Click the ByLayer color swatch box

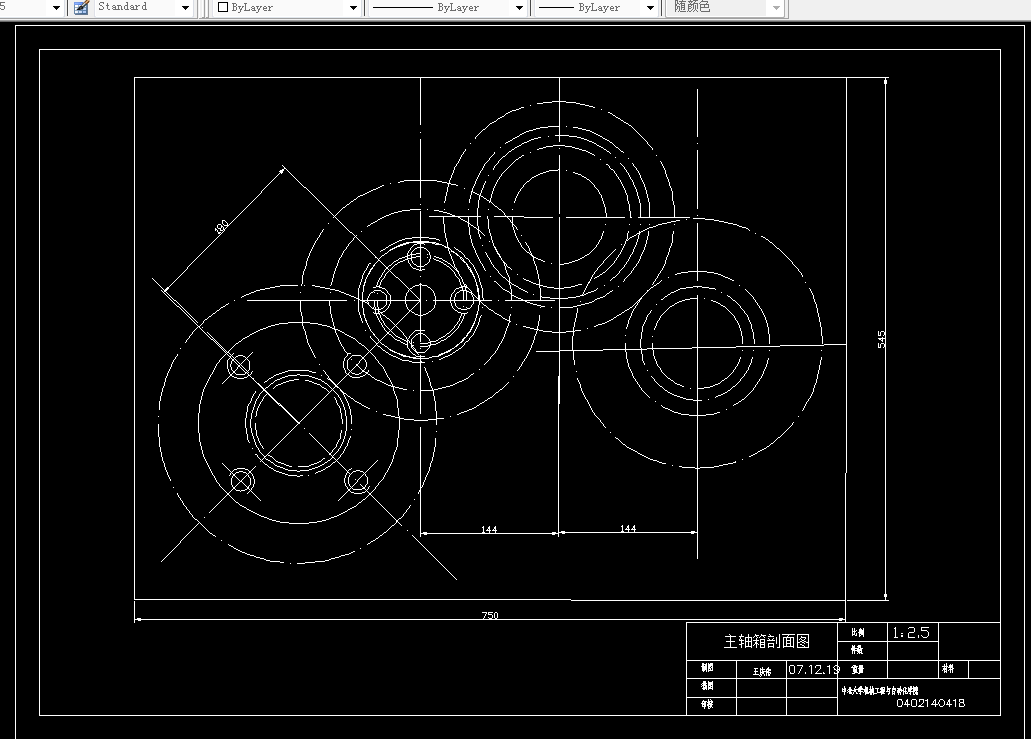(x=223, y=7)
